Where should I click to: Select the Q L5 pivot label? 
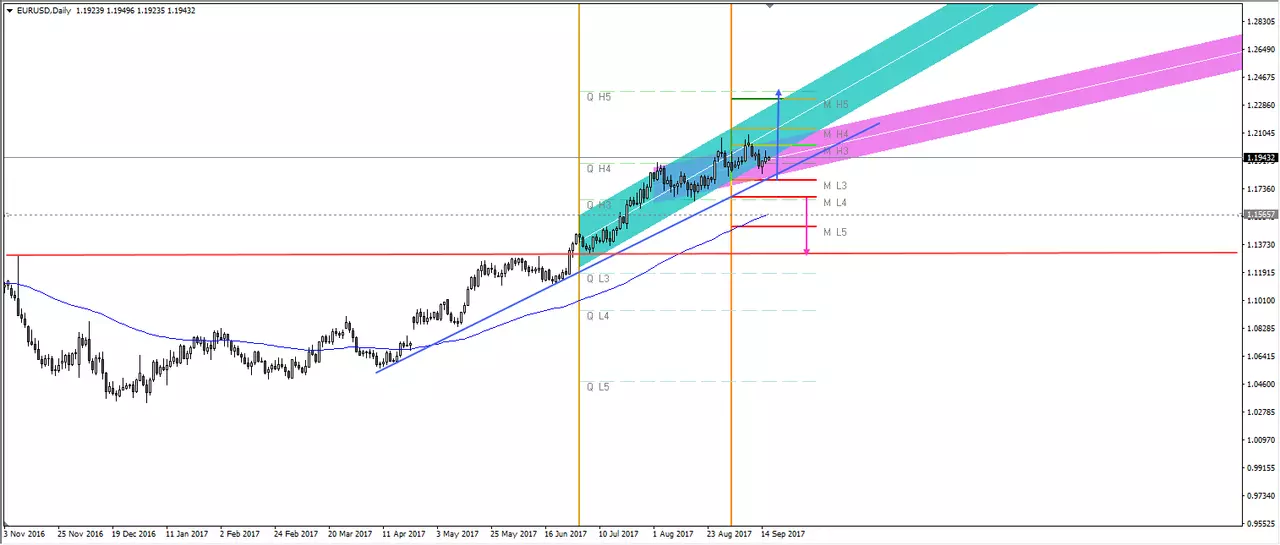598,386
